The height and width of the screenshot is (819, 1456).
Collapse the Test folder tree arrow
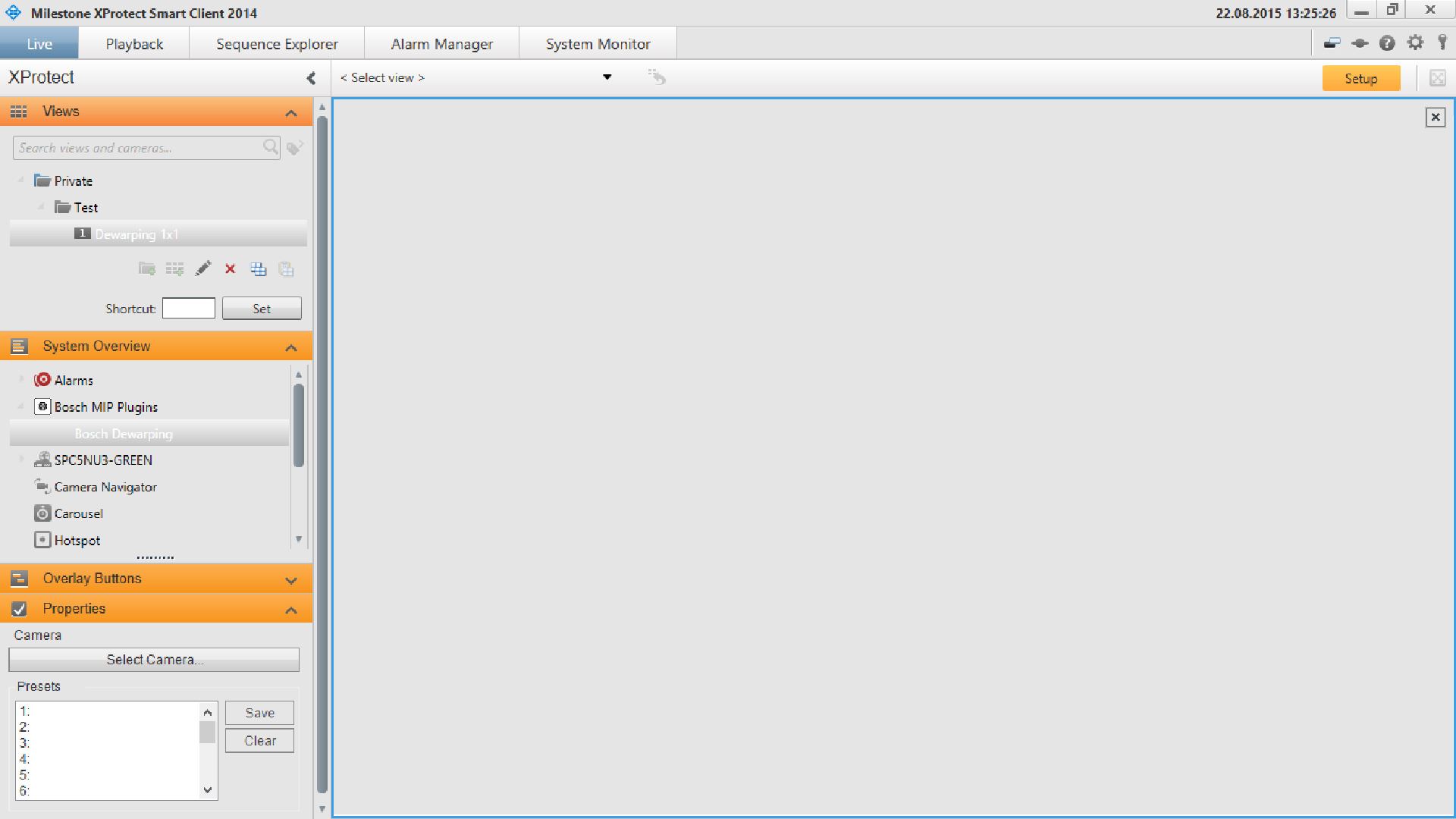point(41,206)
